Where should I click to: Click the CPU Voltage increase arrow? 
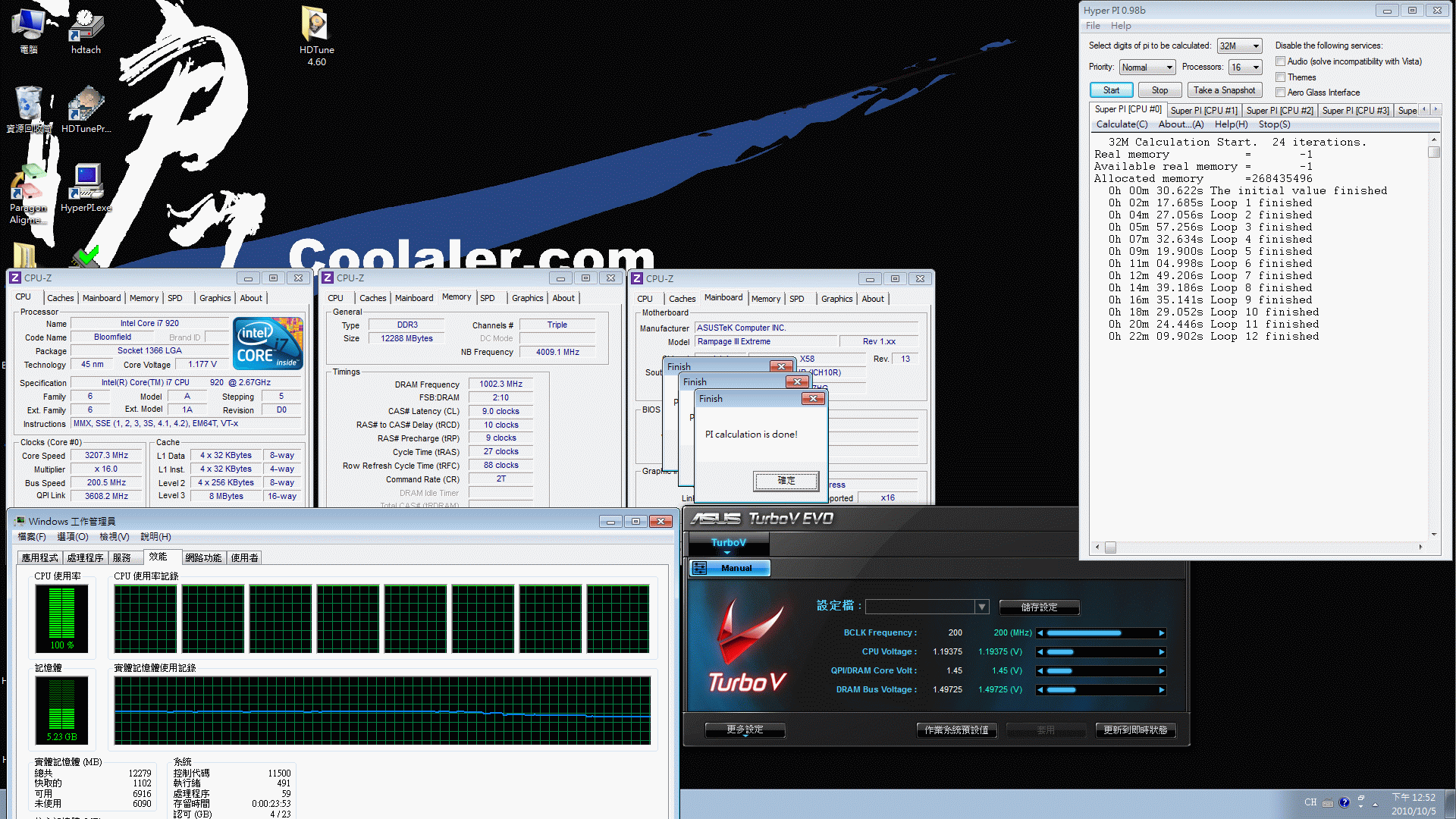1161,652
